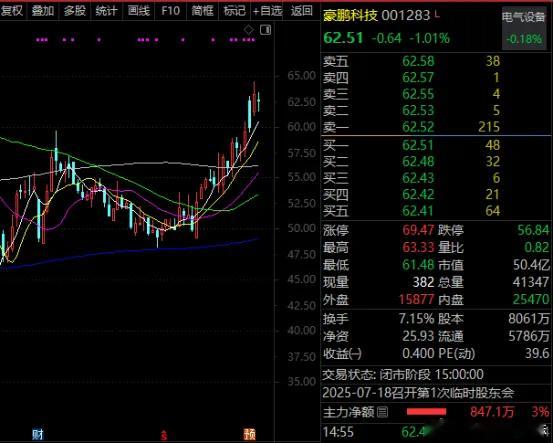The image size is (554, 443).
Task: Click 外盘 value 15877
Action: (x=416, y=299)
